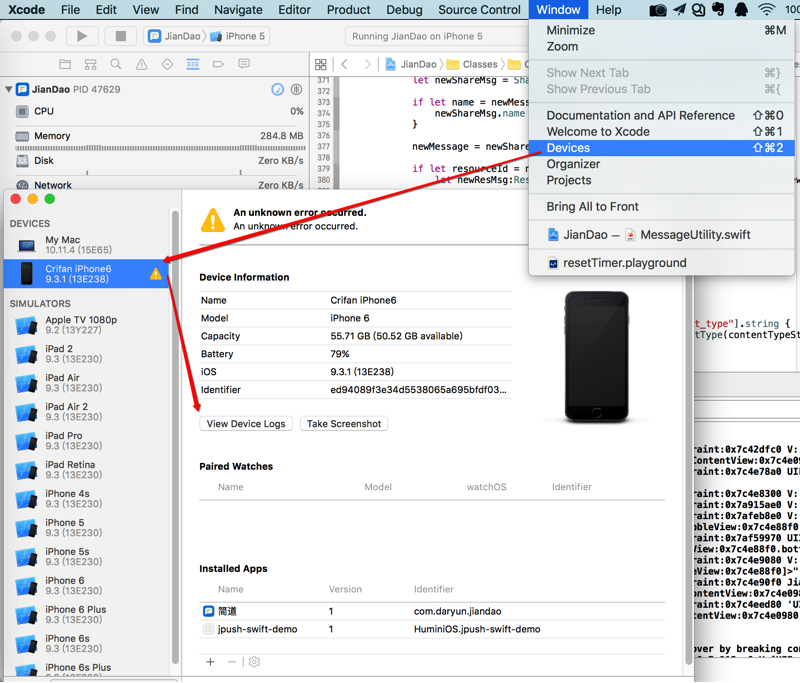Click the Stop button in Xcode toolbar
This screenshot has height=683, width=800.
121,36
